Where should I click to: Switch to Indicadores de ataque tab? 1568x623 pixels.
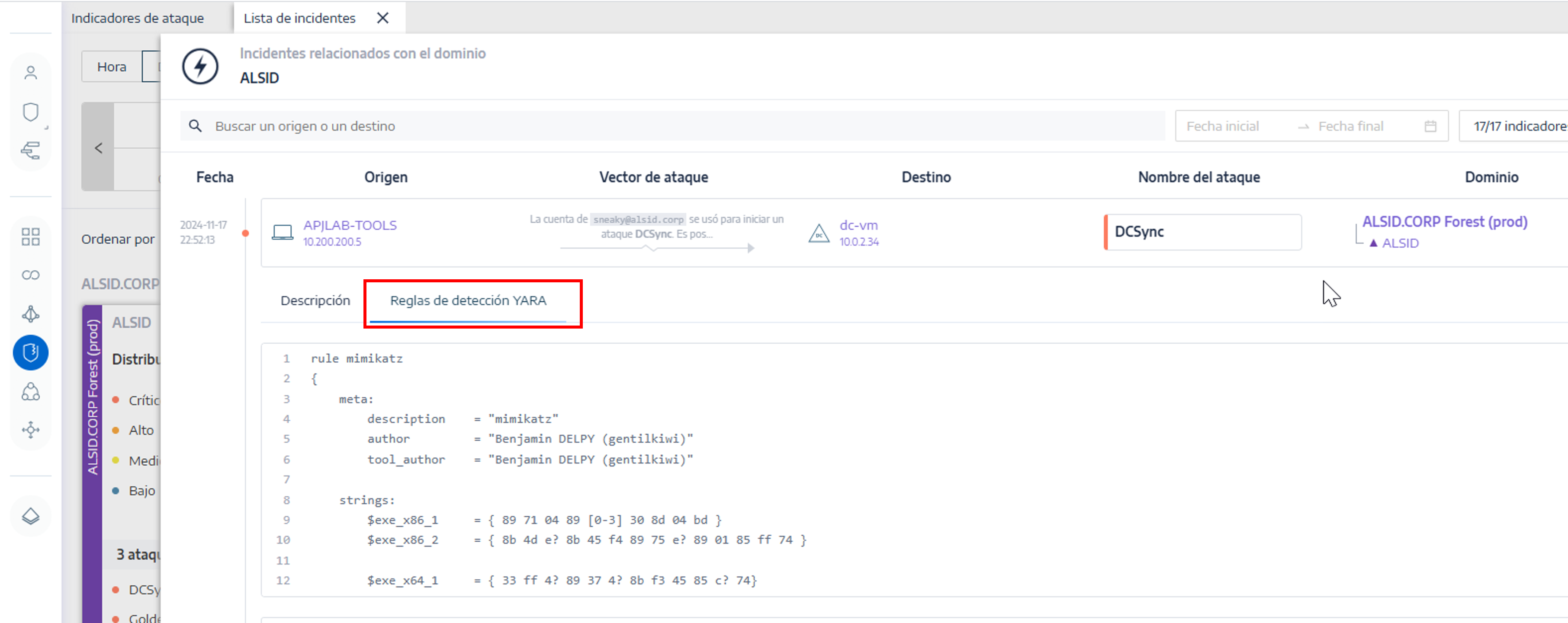[138, 18]
